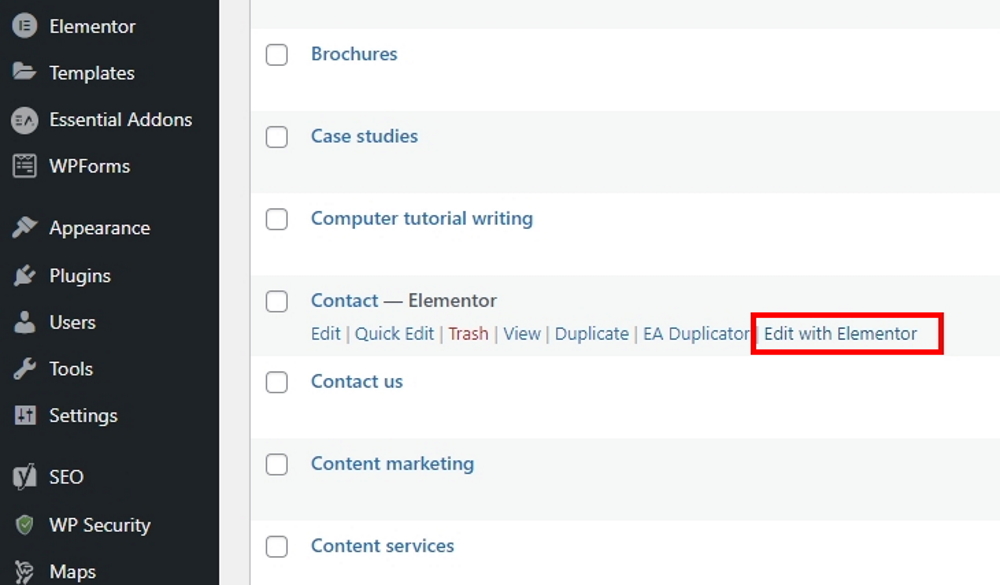Click the Tools wrench icon
The width and height of the screenshot is (1000, 585).
coord(24,369)
